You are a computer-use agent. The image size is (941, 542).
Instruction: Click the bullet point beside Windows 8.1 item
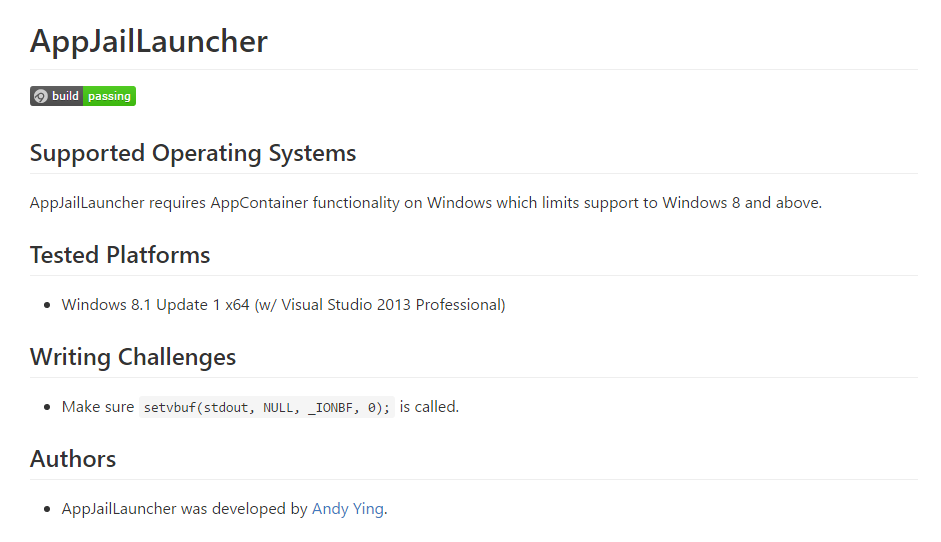click(47, 305)
